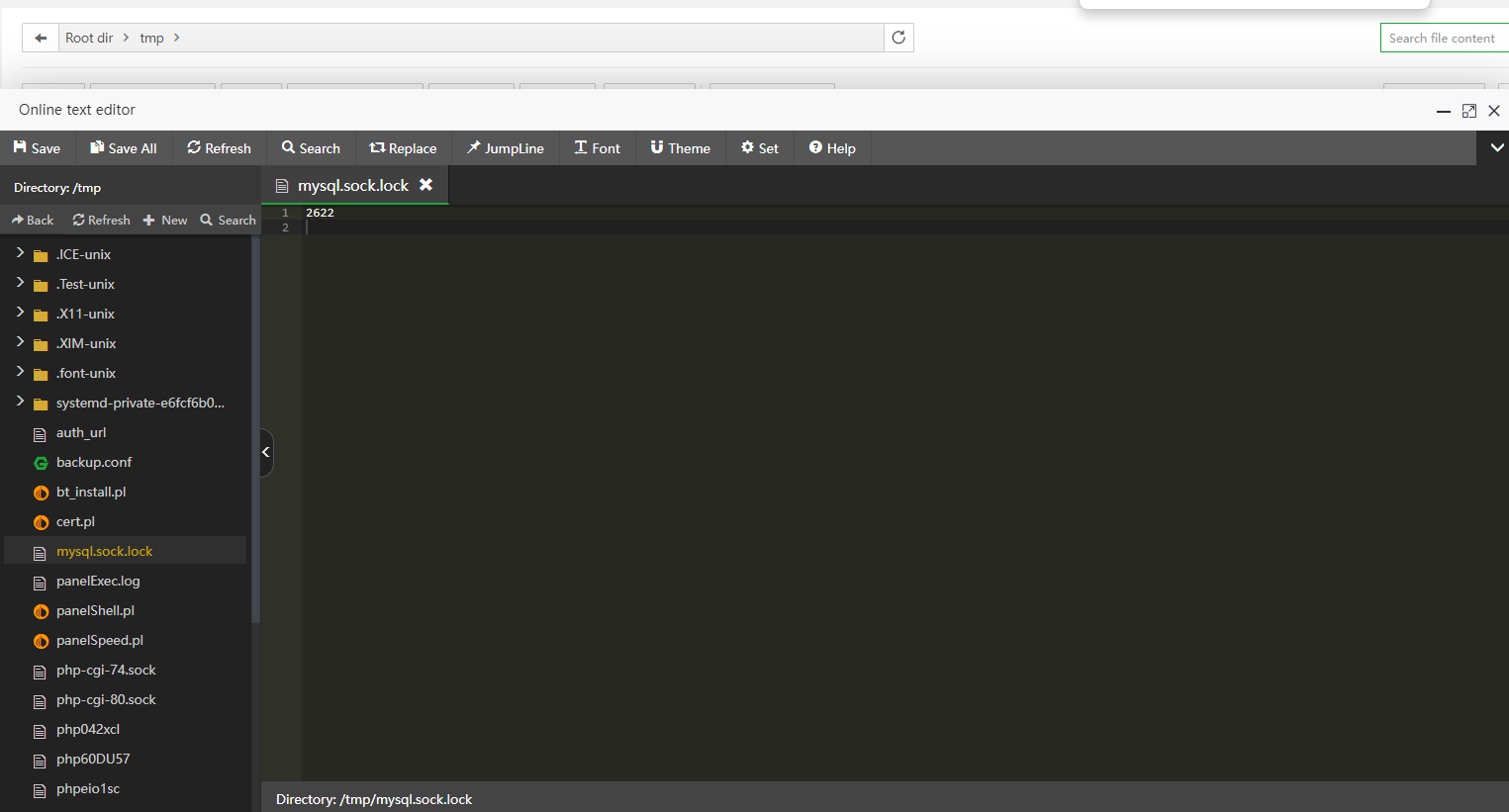Click the Save button in editor toolbar
The image size is (1509, 812).
tap(37, 148)
